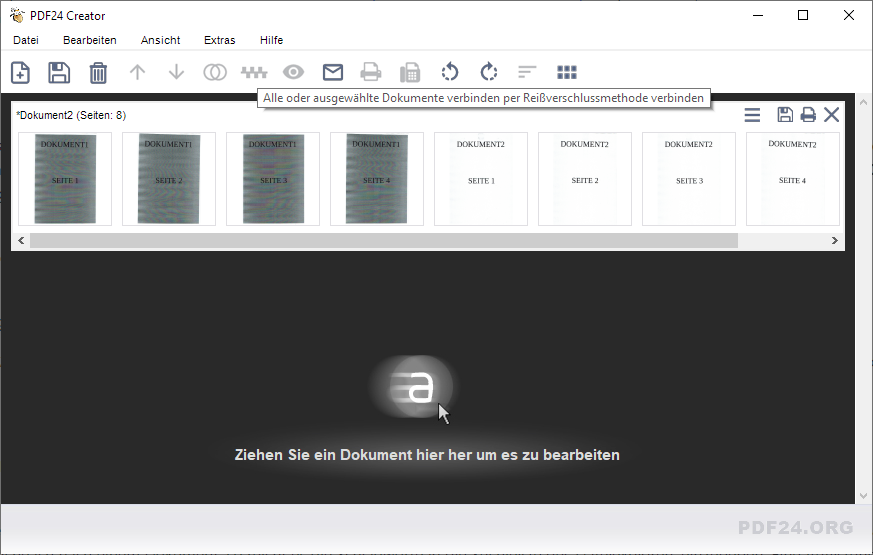Click the new document icon in toolbar

point(20,72)
